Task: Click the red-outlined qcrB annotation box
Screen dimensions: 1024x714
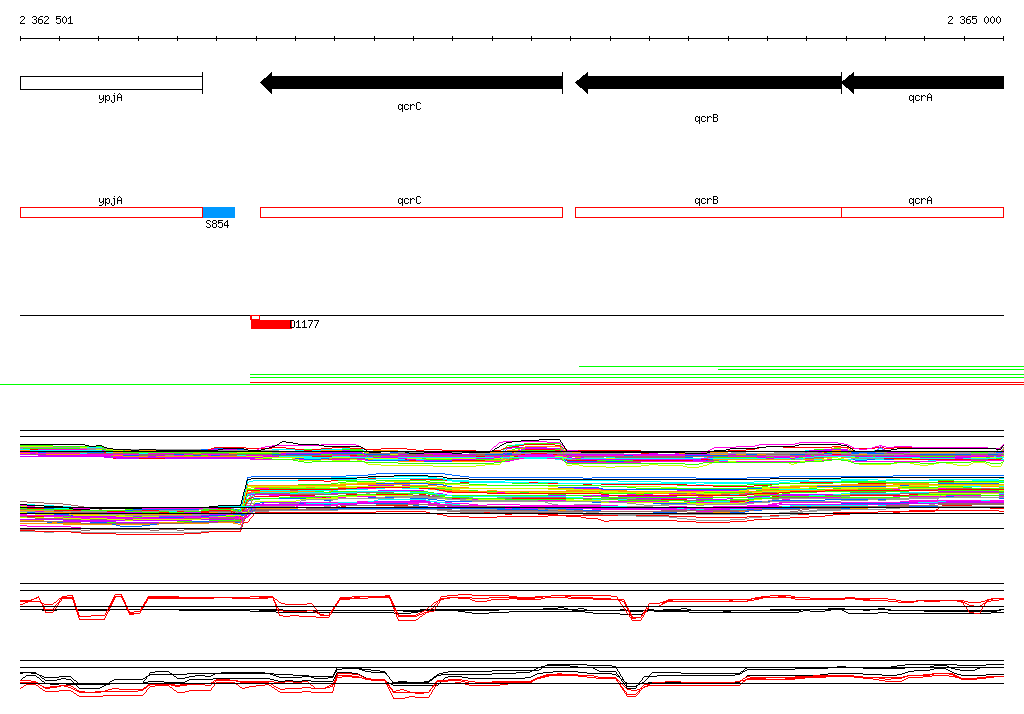Action: coord(708,212)
